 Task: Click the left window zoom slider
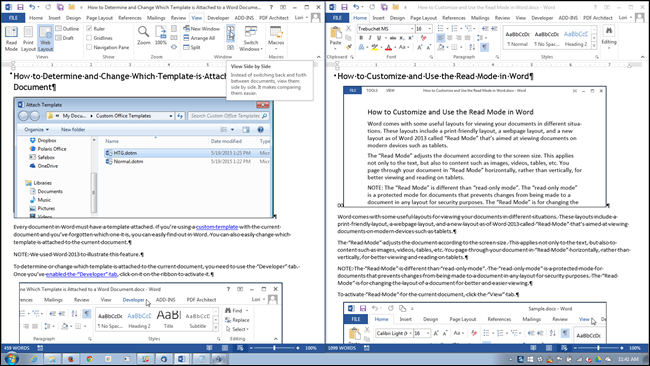[274, 348]
